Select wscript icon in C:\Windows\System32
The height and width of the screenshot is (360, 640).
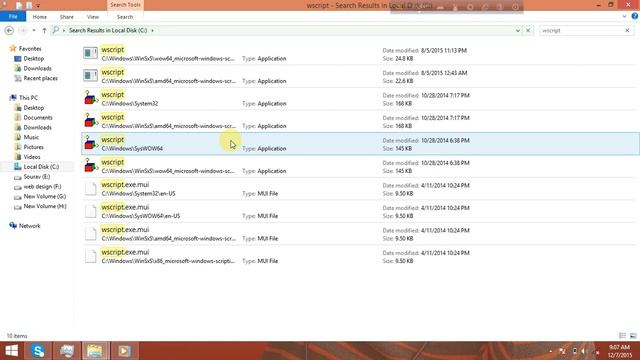[x=90, y=98]
